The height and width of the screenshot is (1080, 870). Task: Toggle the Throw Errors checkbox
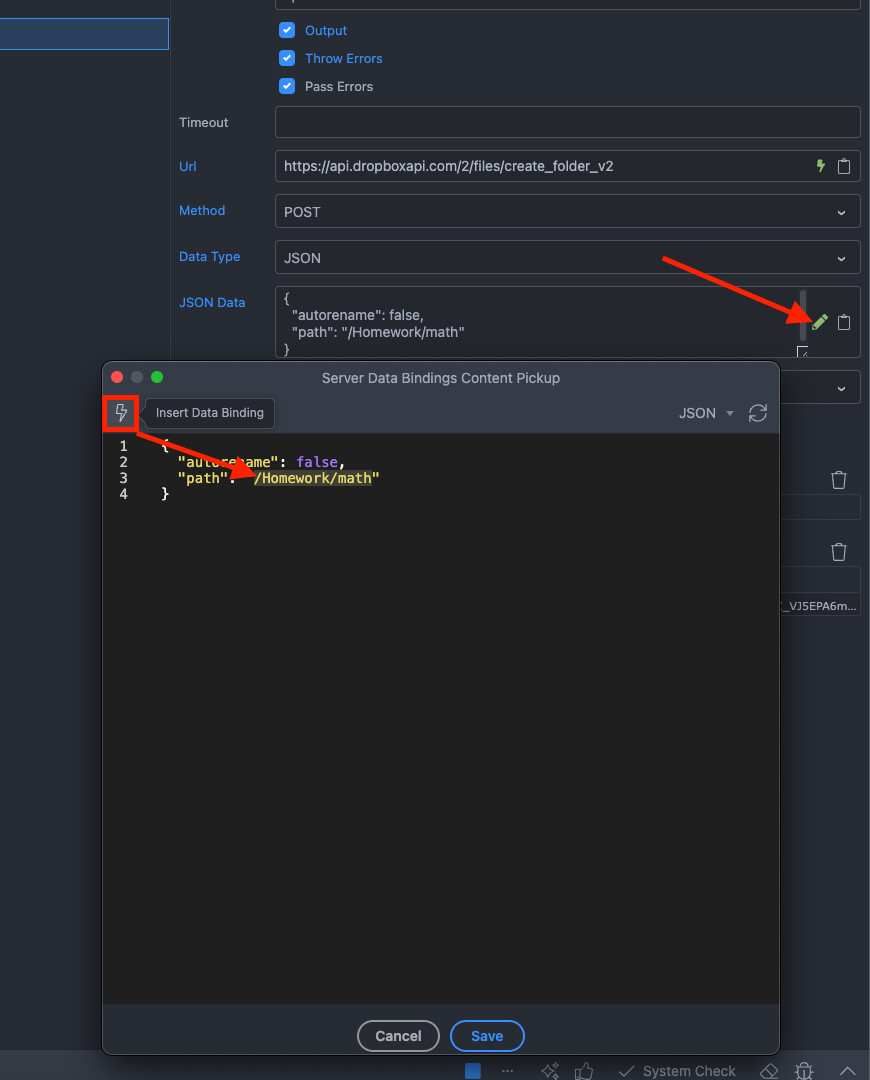pyautogui.click(x=287, y=59)
